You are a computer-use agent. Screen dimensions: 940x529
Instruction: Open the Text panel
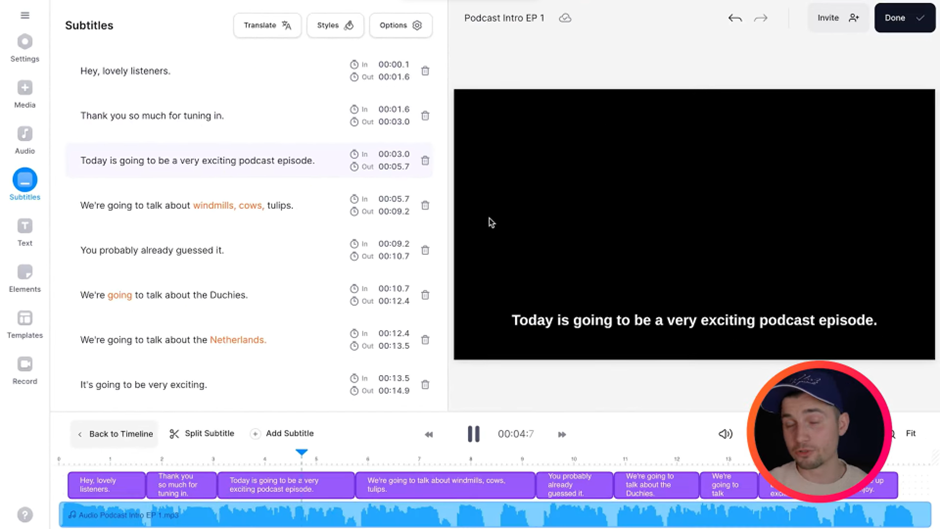pos(25,232)
